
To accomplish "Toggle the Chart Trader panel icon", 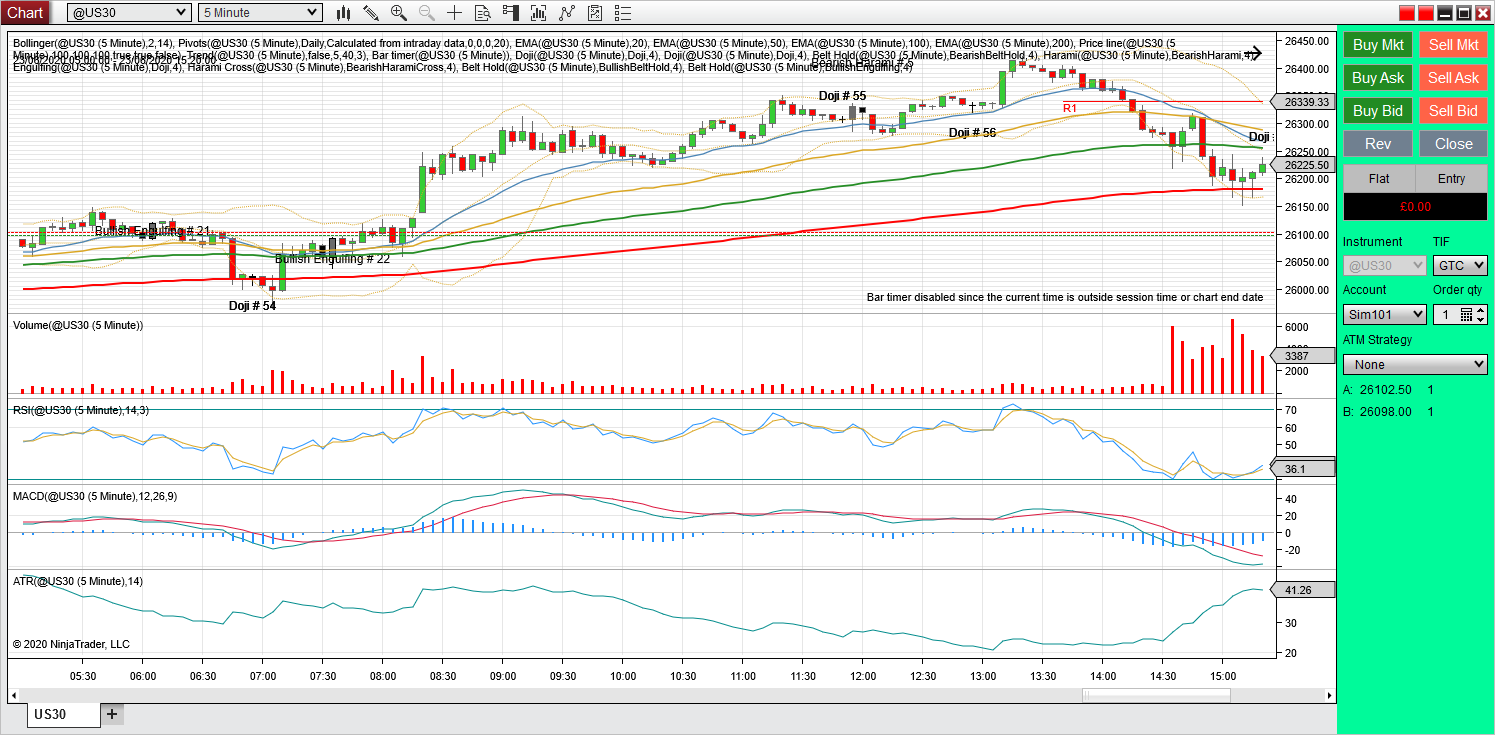I will (x=510, y=12).
